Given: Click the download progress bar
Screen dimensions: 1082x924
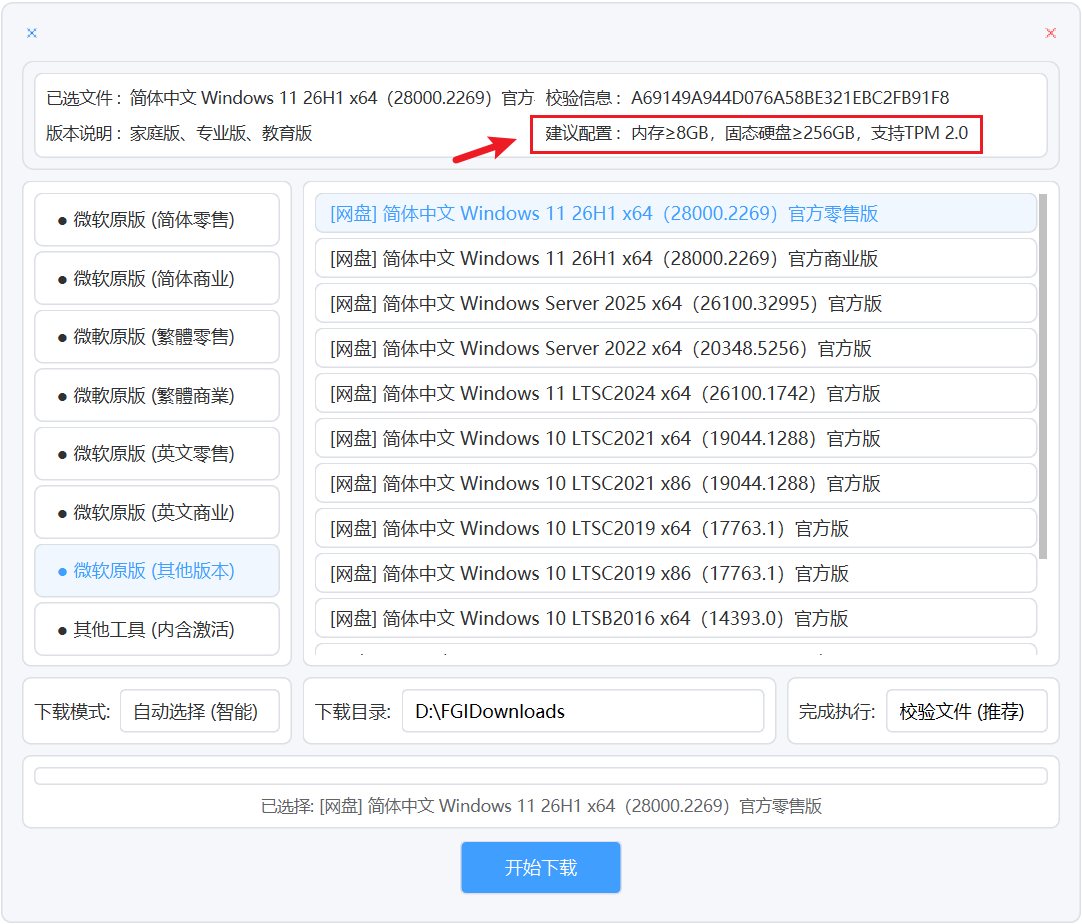Looking at the screenshot, I should (541, 776).
